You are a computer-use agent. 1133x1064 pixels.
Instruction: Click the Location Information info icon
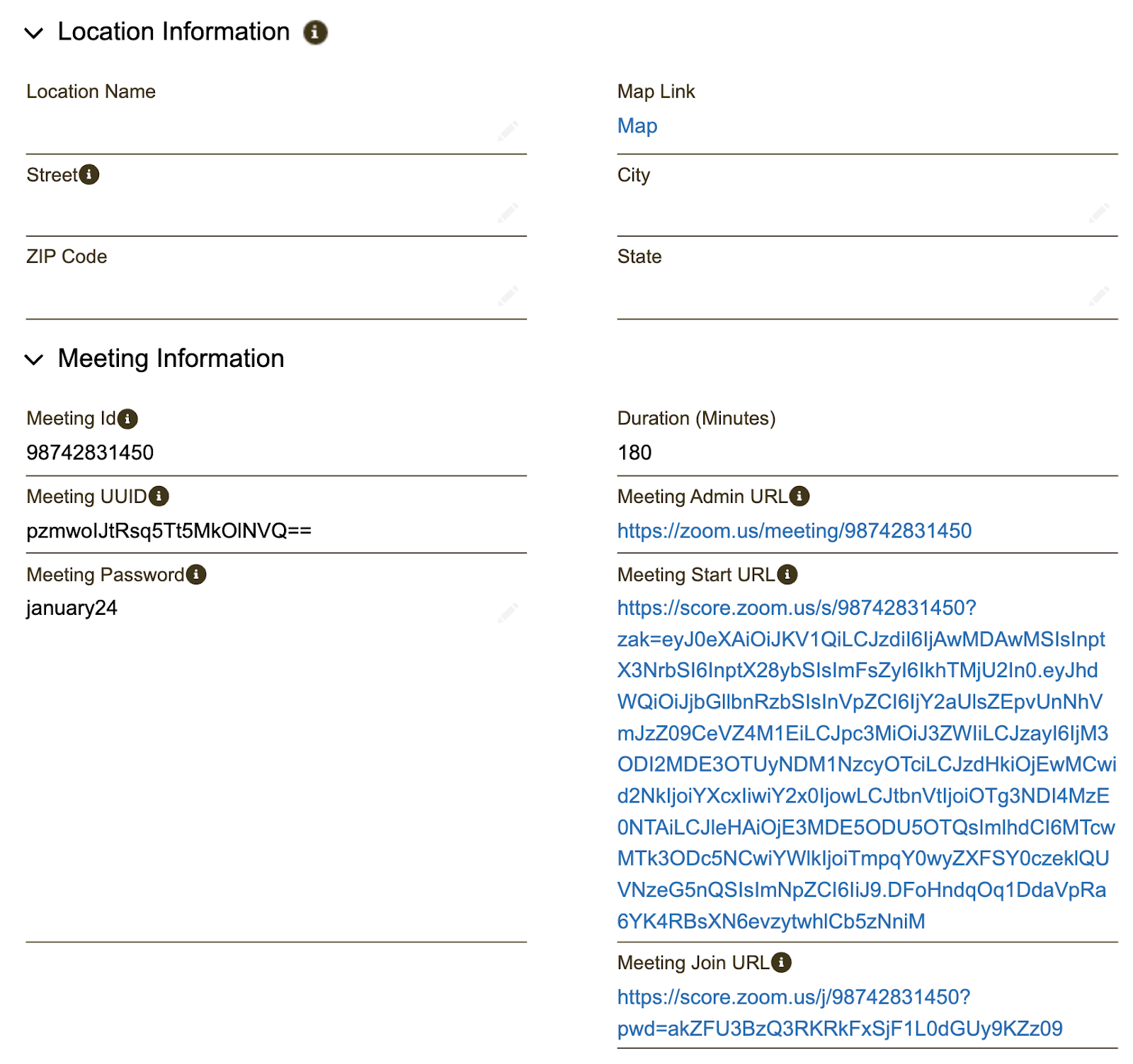[x=315, y=33]
